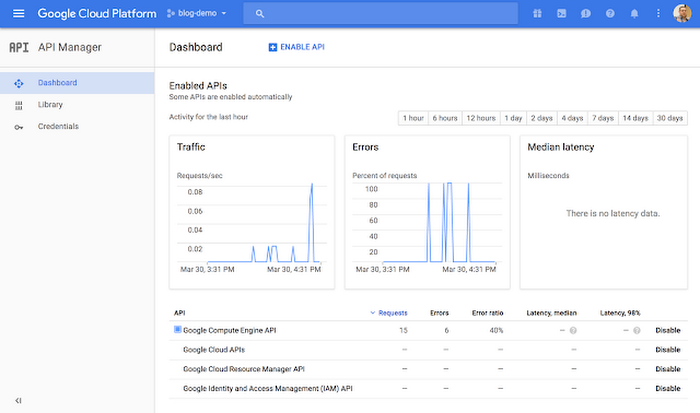Show notifications bell

point(634,14)
